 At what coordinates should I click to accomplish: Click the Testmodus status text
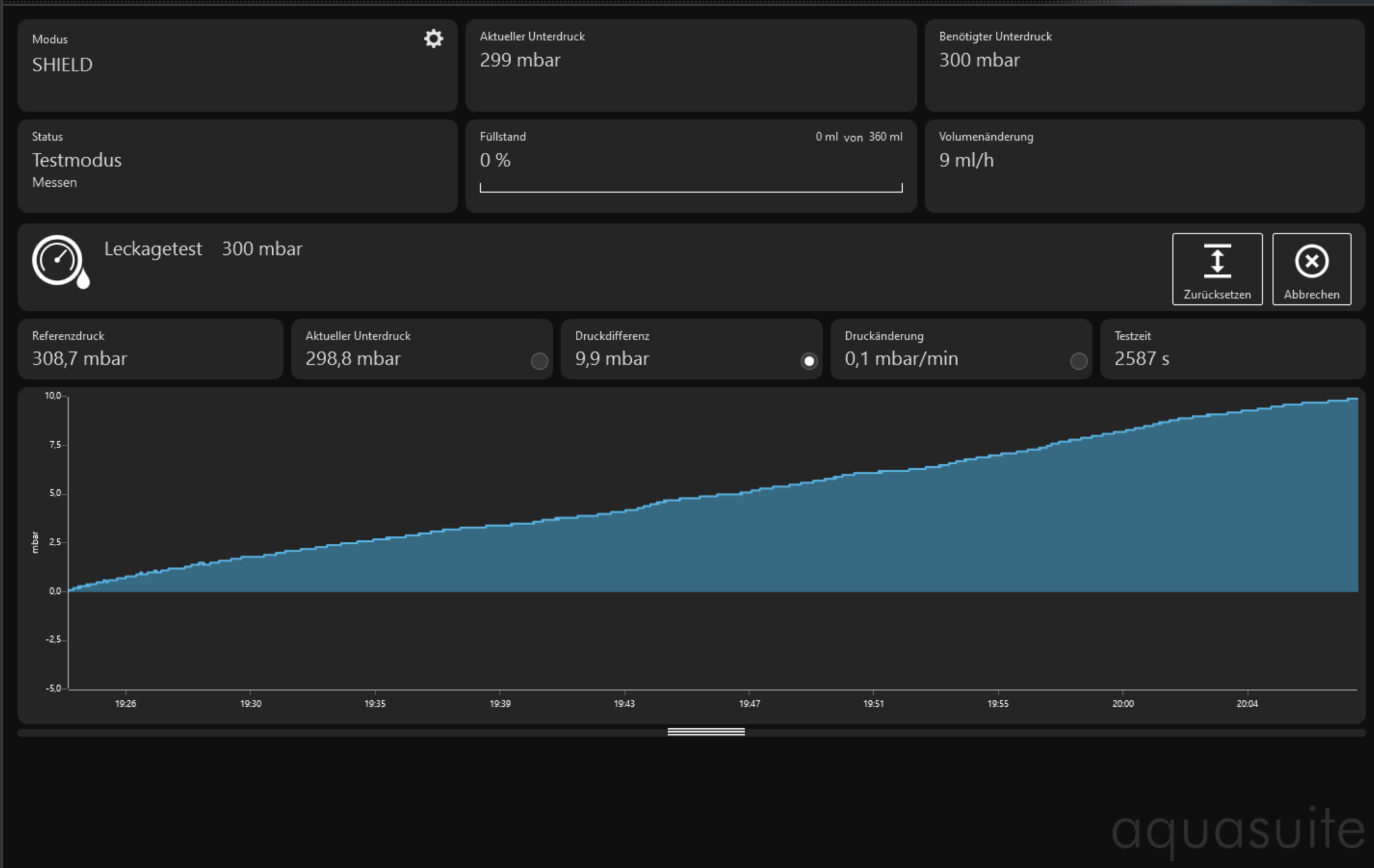[x=76, y=160]
